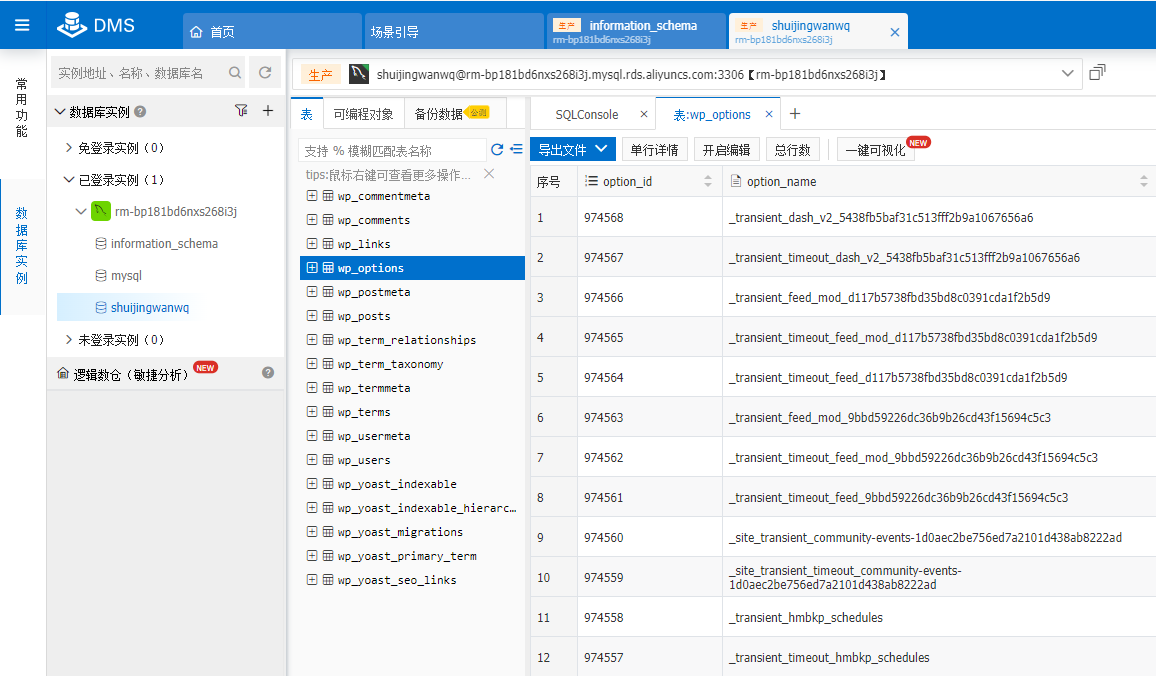Close the tips message above the table list
The height and width of the screenshot is (676, 1156).
(489, 174)
